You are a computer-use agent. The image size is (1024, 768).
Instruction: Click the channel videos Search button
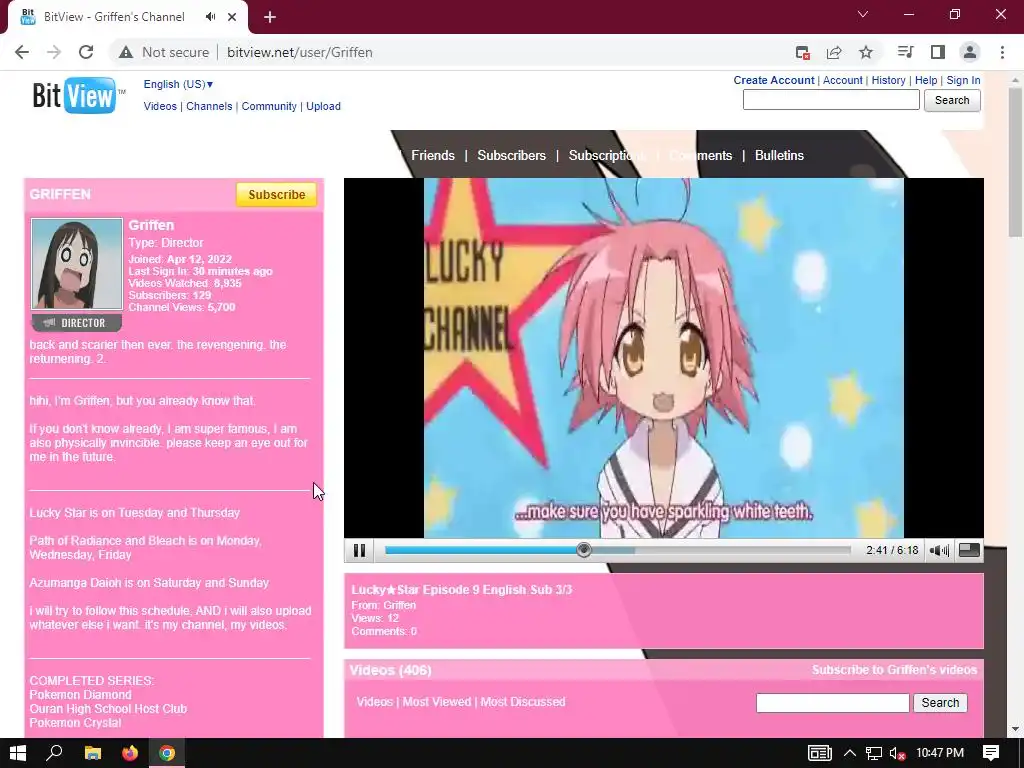click(940, 703)
